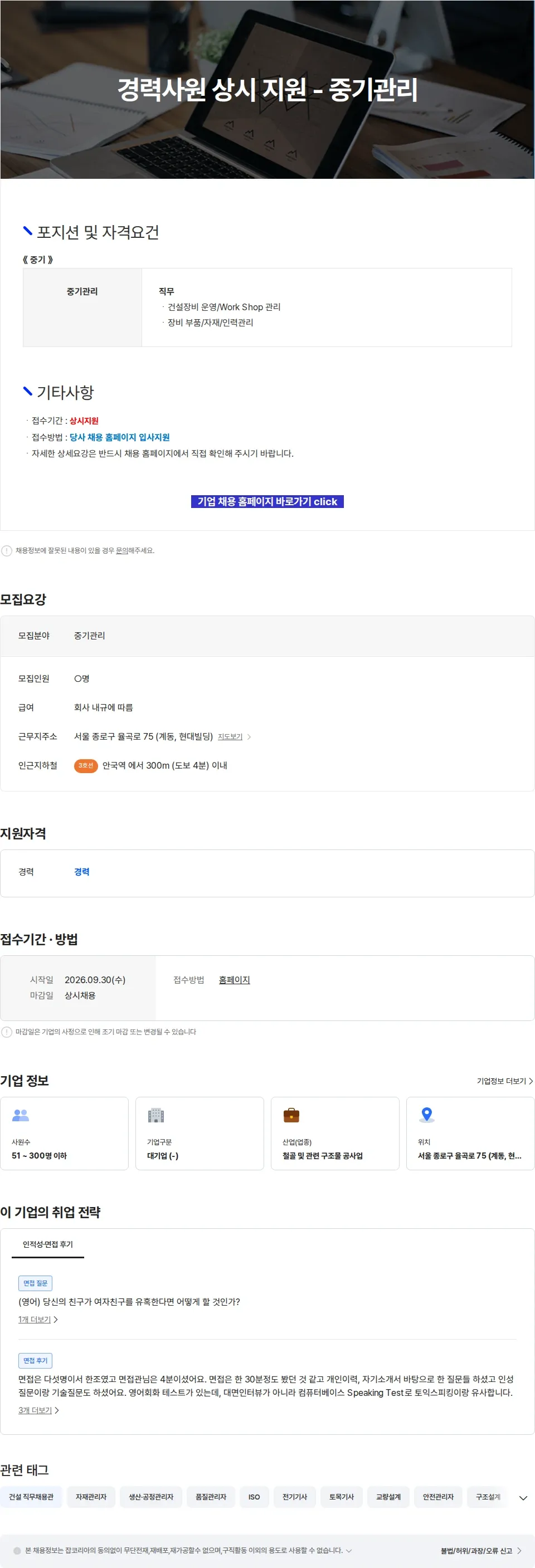Open 불법/허위/과장/오류 신고 link
This screenshot has width=535, height=1568.
pos(481,1550)
